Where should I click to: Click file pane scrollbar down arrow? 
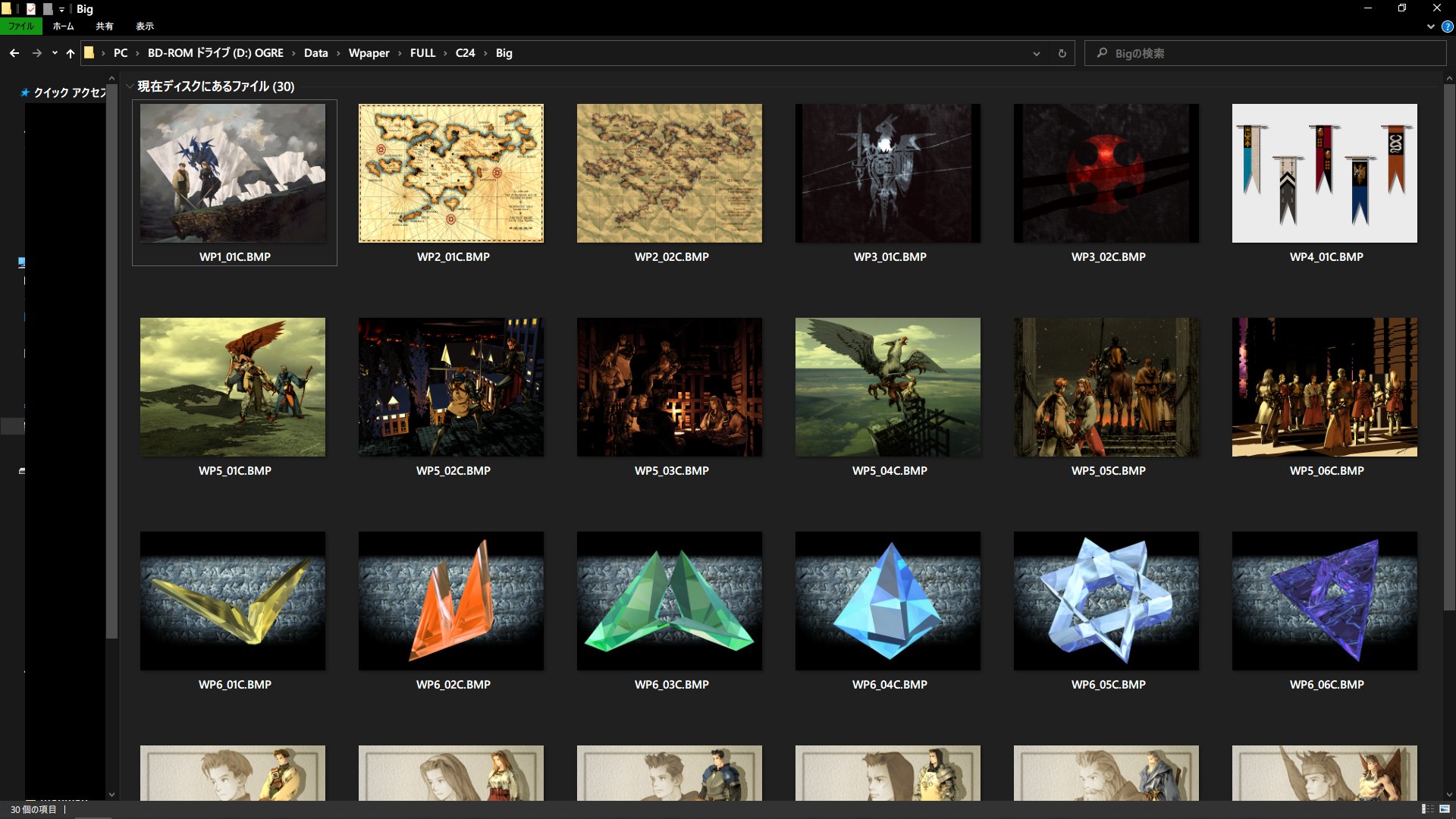(x=1449, y=795)
